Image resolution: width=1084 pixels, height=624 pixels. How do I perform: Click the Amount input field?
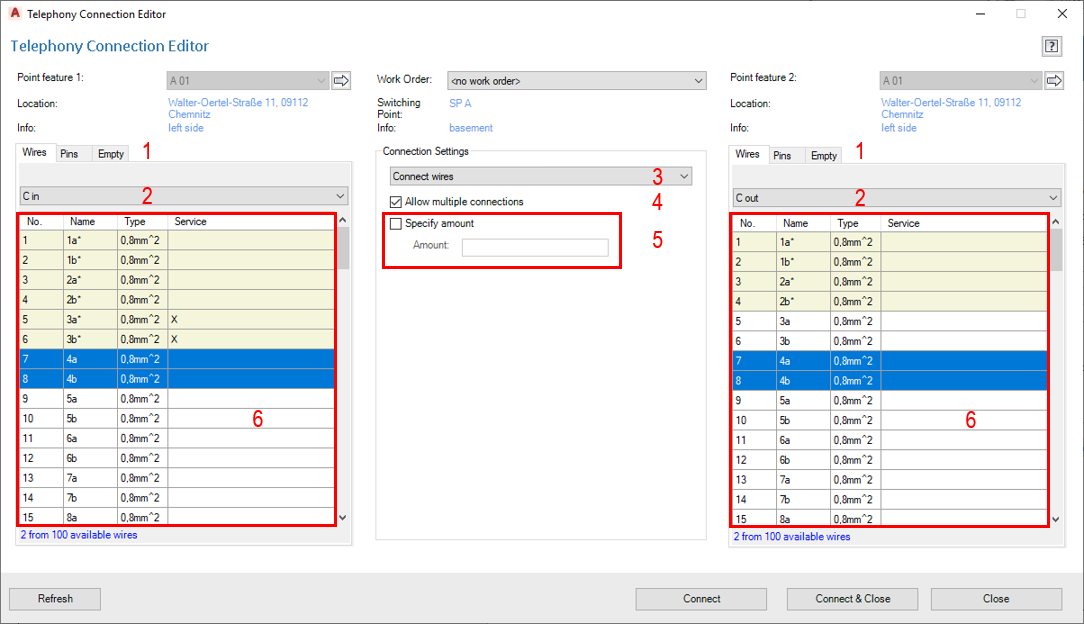point(535,247)
